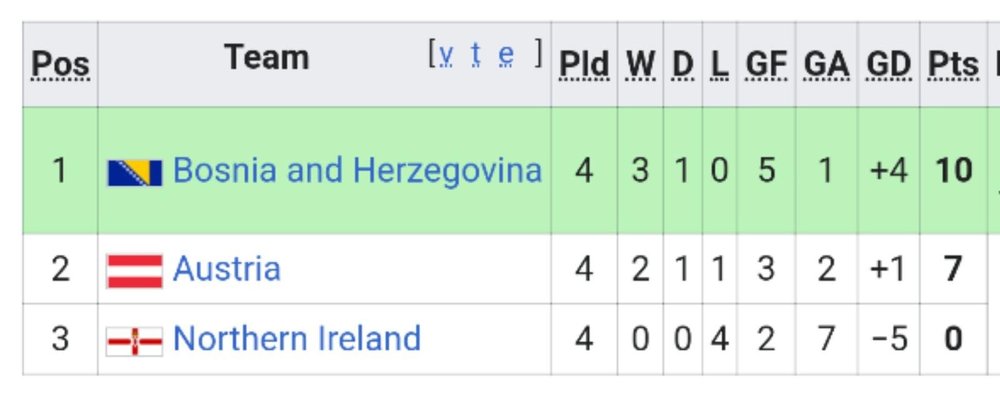Image resolution: width=1000 pixels, height=396 pixels.
Task: Open the Austria team link
Action: click(226, 268)
